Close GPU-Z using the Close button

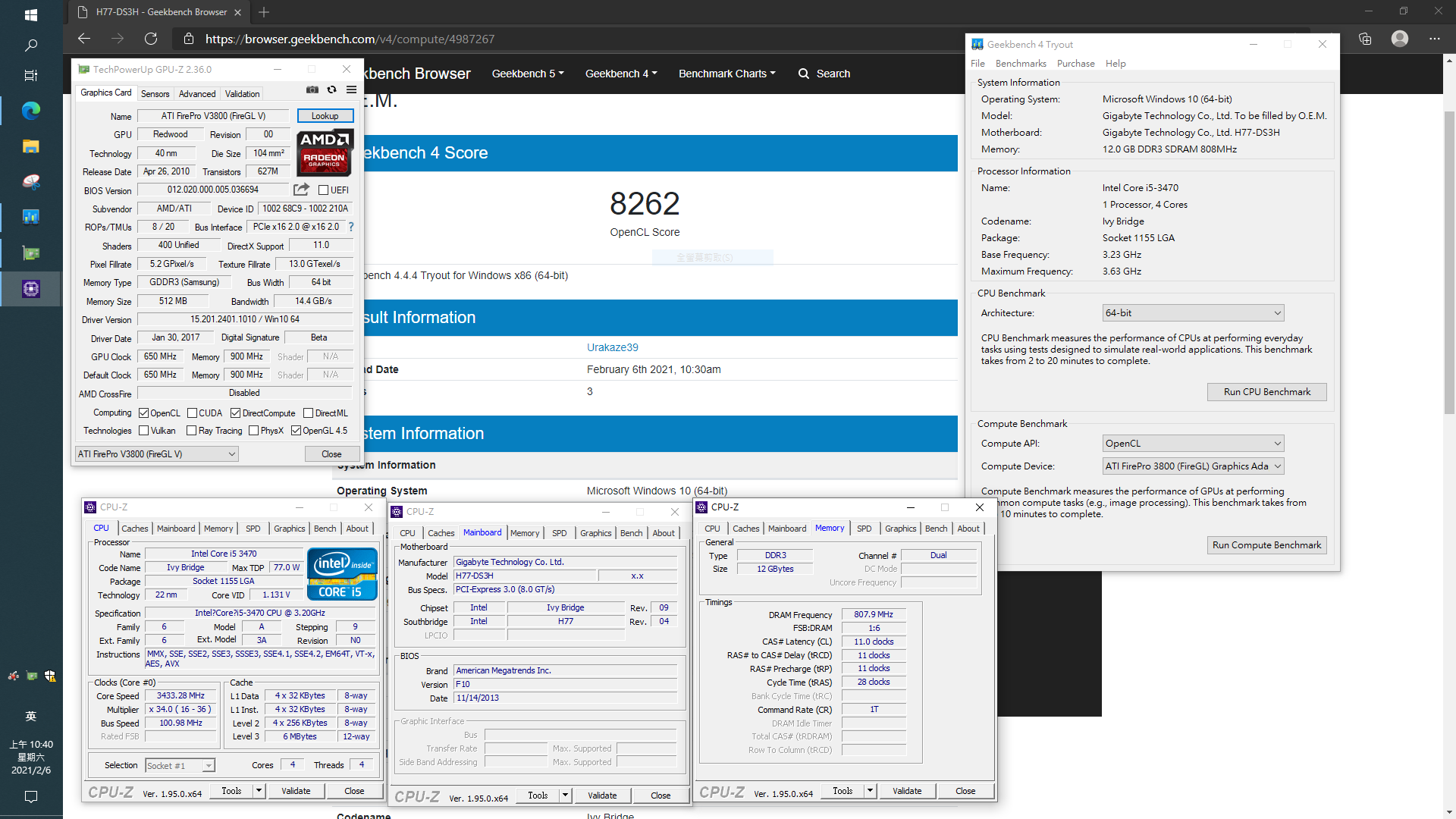(331, 454)
